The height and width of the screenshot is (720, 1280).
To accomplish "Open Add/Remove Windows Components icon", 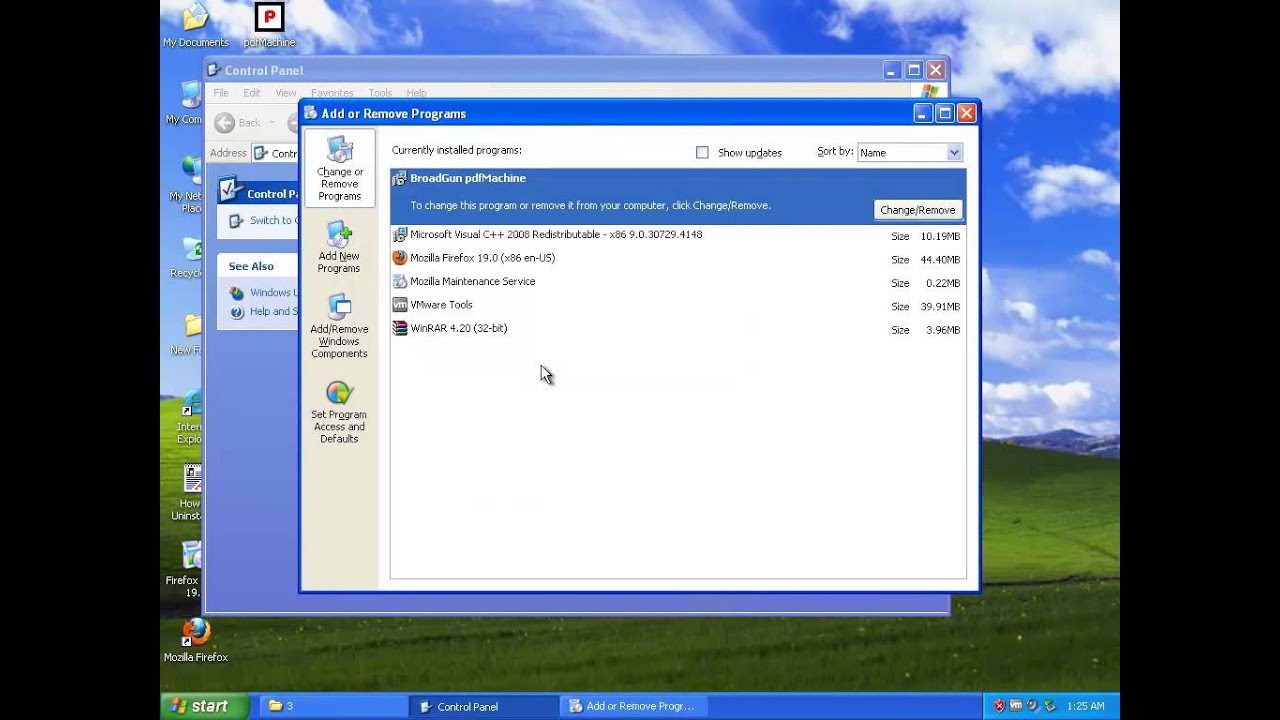I will coord(339,307).
